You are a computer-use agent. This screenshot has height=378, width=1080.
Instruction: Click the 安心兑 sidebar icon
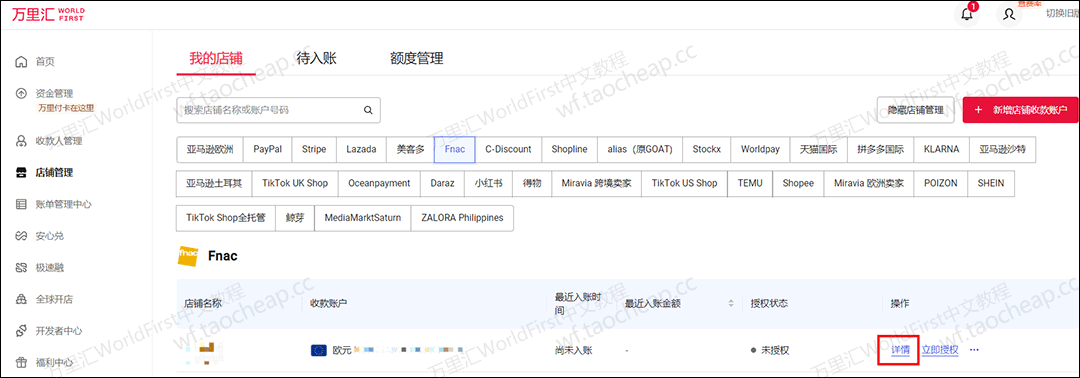(x=21, y=236)
